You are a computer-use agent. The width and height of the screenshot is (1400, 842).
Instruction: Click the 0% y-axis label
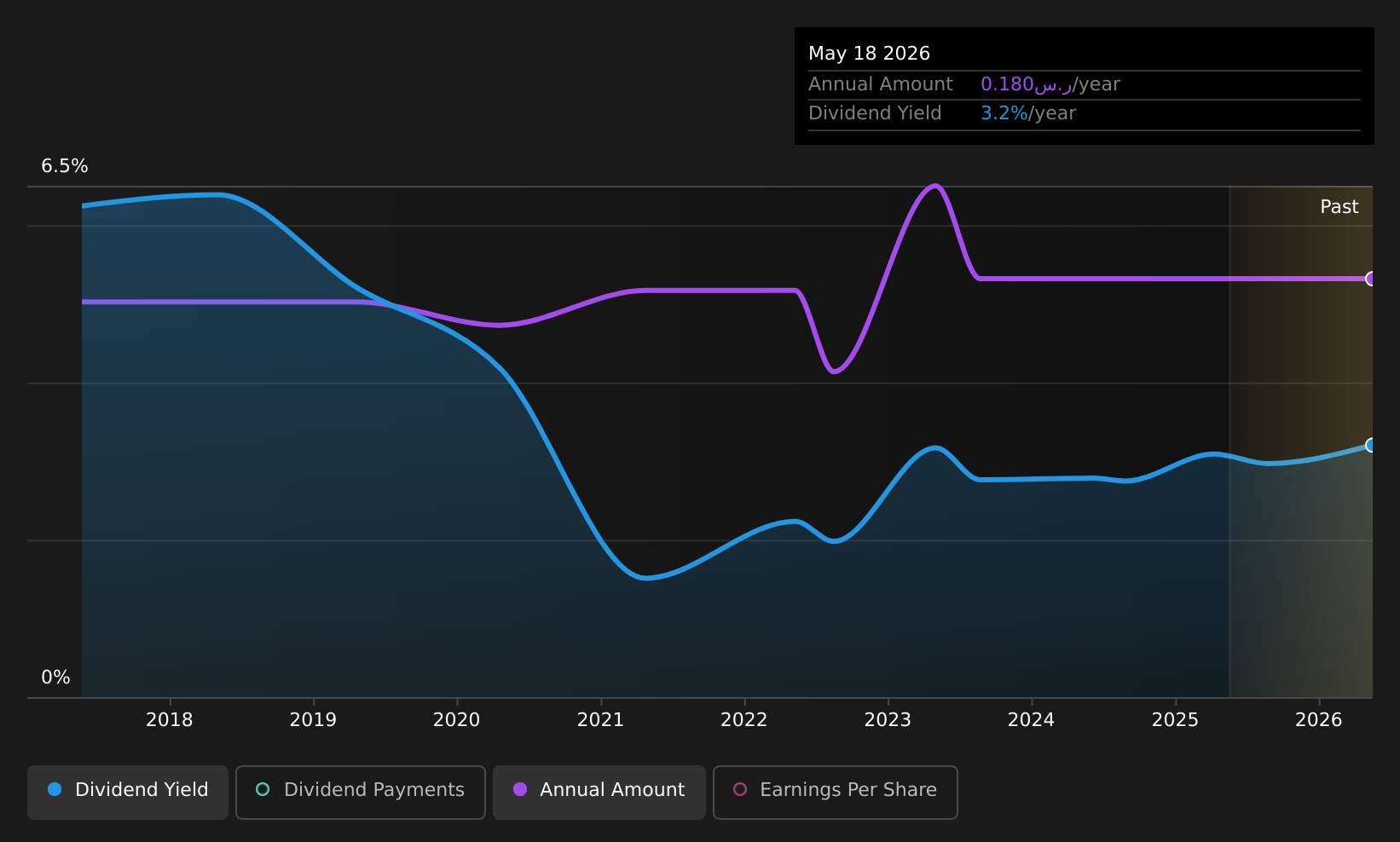click(x=56, y=678)
